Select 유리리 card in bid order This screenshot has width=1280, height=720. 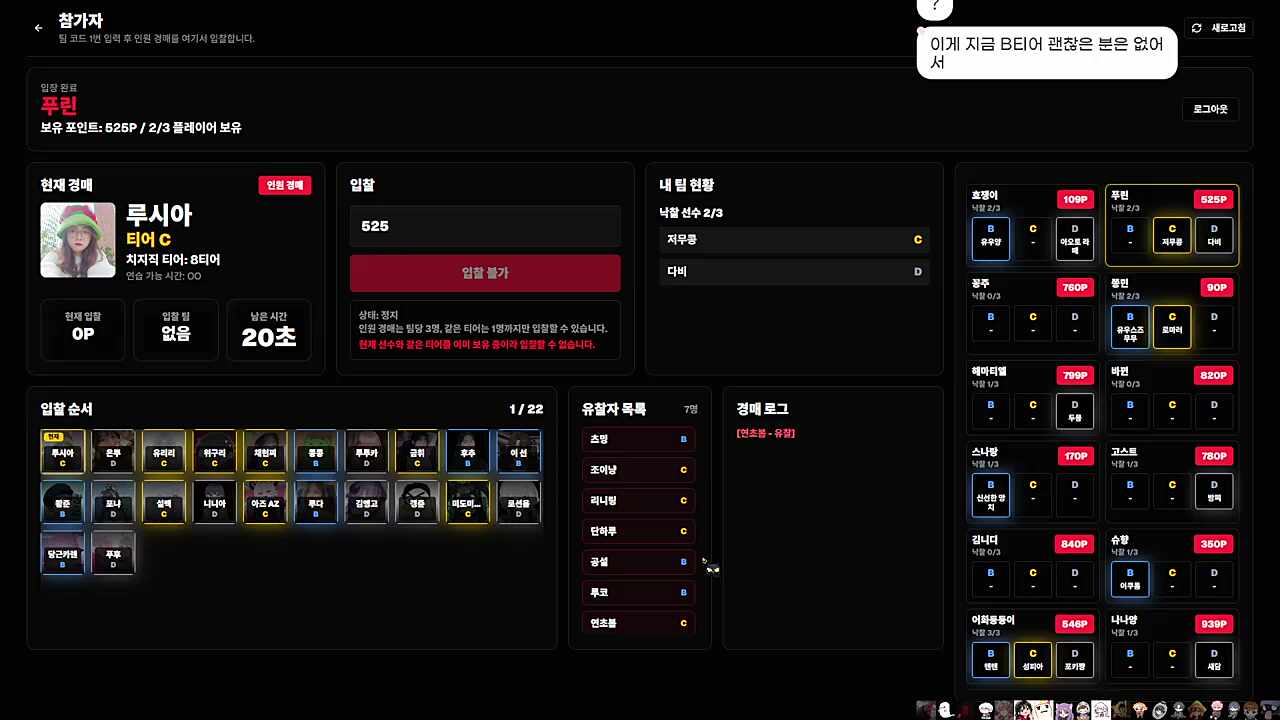click(x=164, y=451)
